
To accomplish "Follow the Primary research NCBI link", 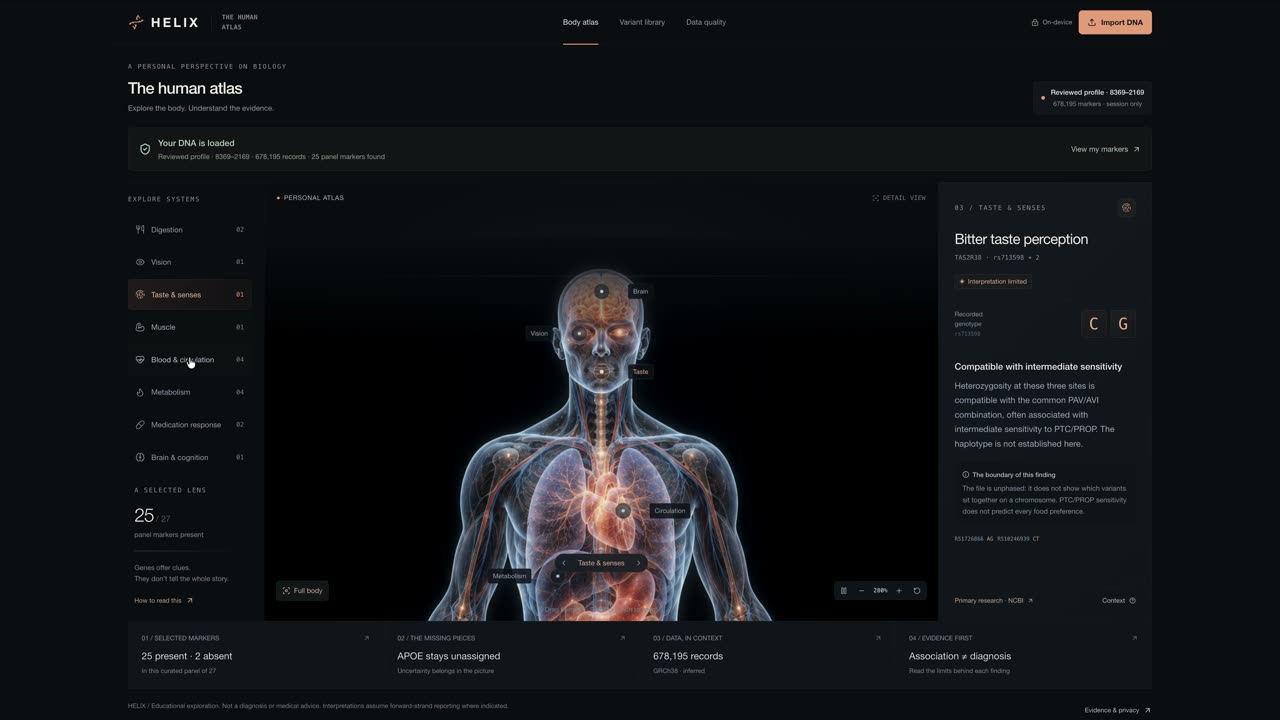I will [993, 601].
